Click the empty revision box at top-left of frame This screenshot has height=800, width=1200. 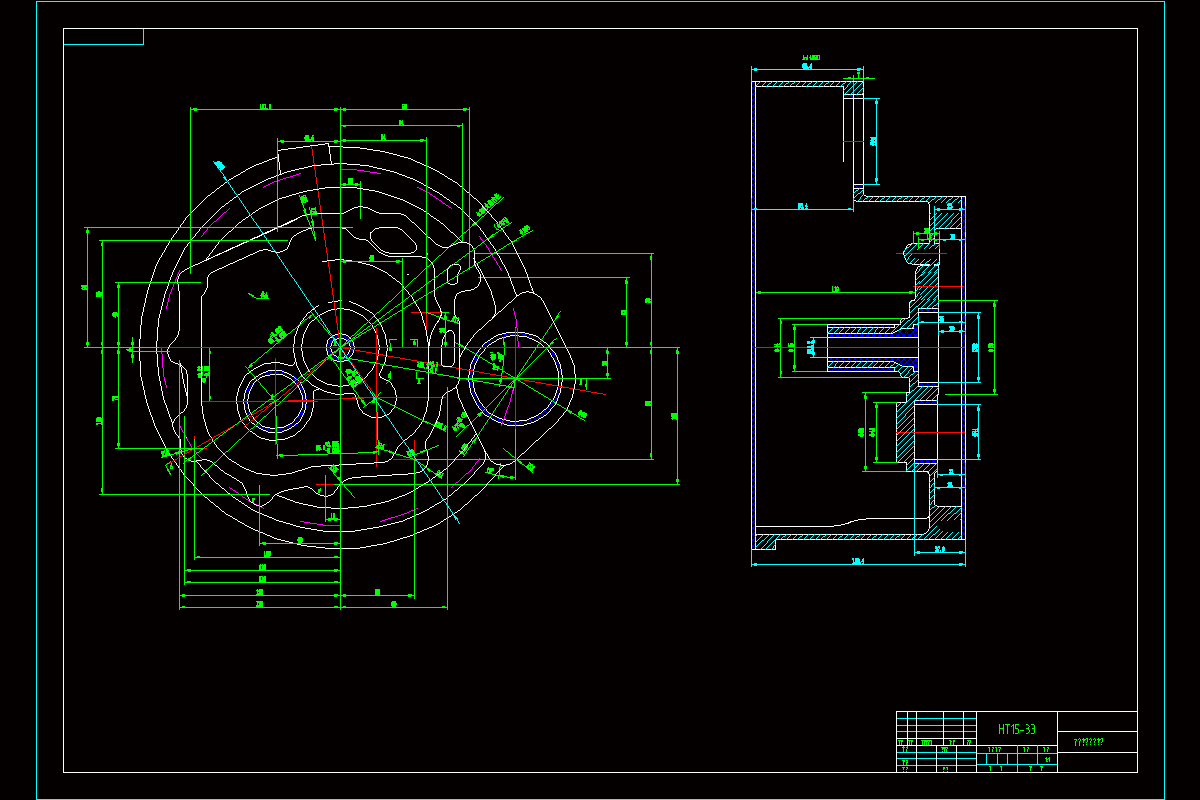point(103,37)
